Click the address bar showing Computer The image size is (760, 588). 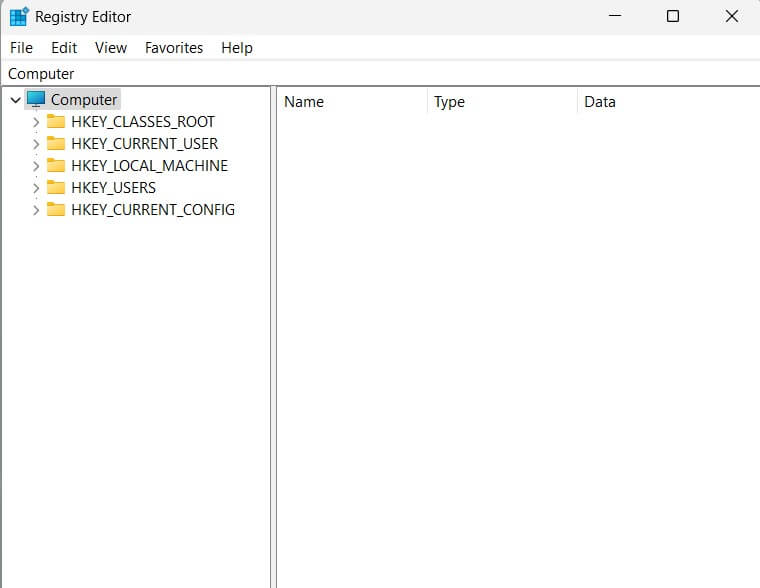pyautogui.click(x=380, y=74)
